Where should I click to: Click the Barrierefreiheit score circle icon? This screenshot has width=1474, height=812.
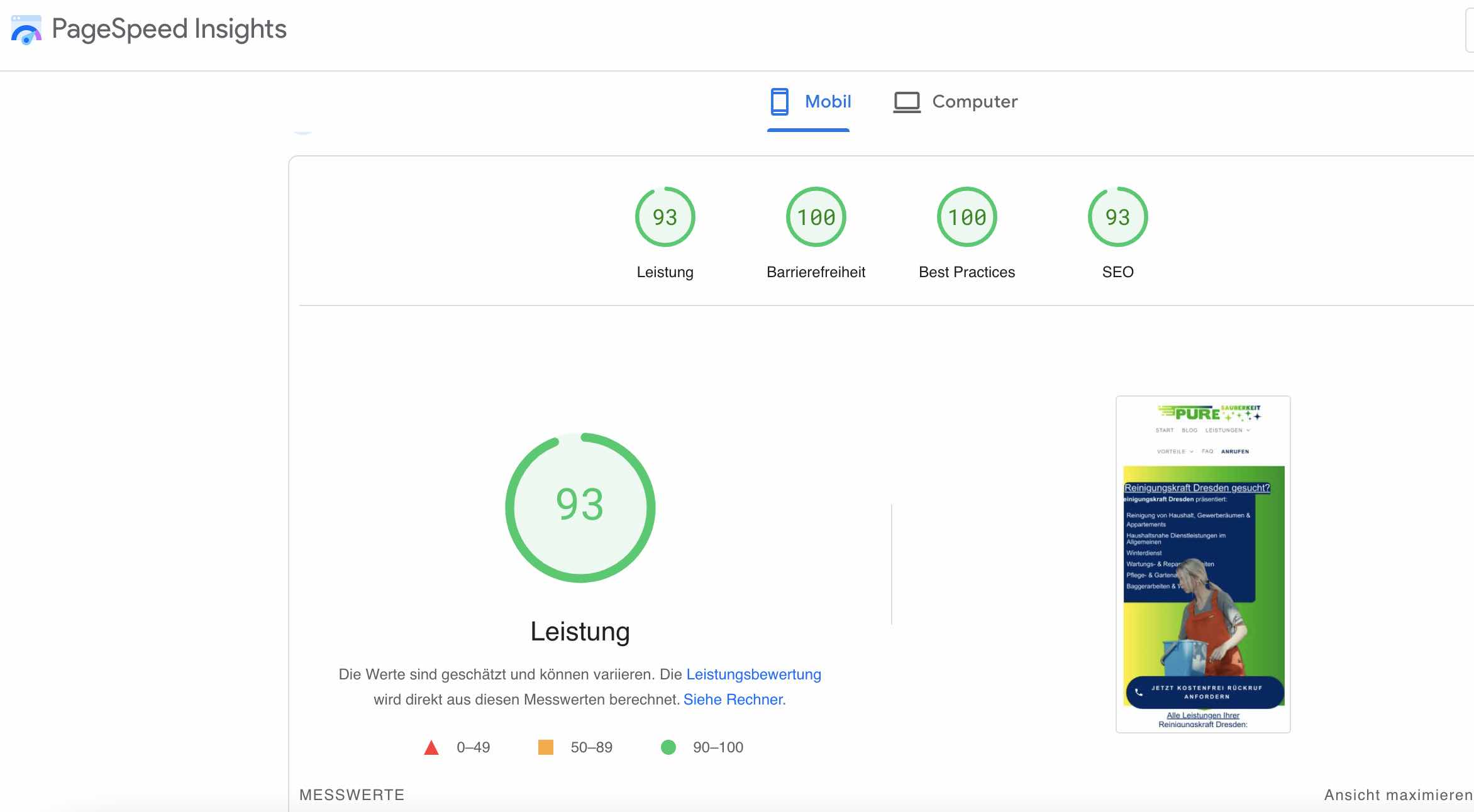click(816, 217)
